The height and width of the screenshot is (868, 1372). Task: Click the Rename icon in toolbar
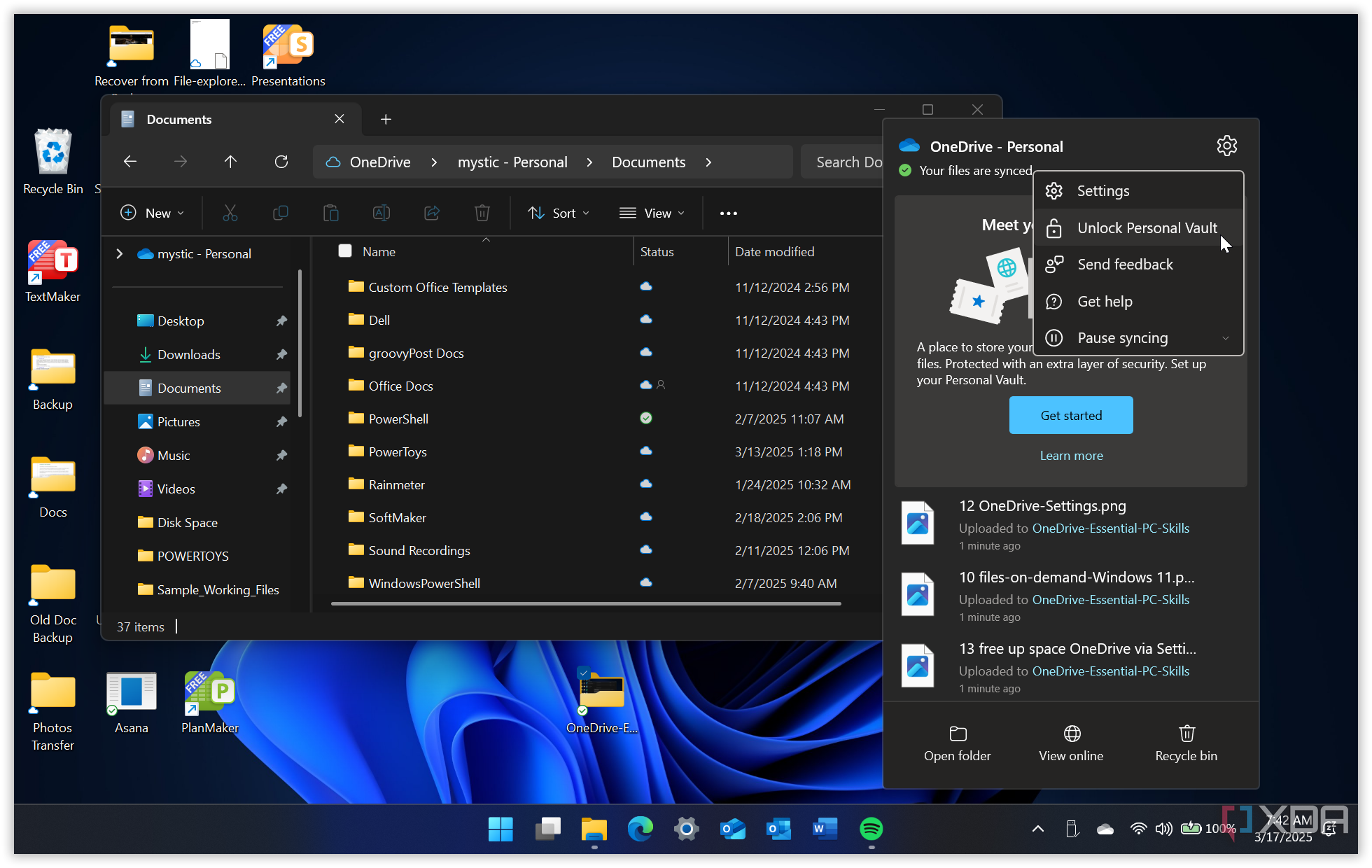[x=381, y=213]
